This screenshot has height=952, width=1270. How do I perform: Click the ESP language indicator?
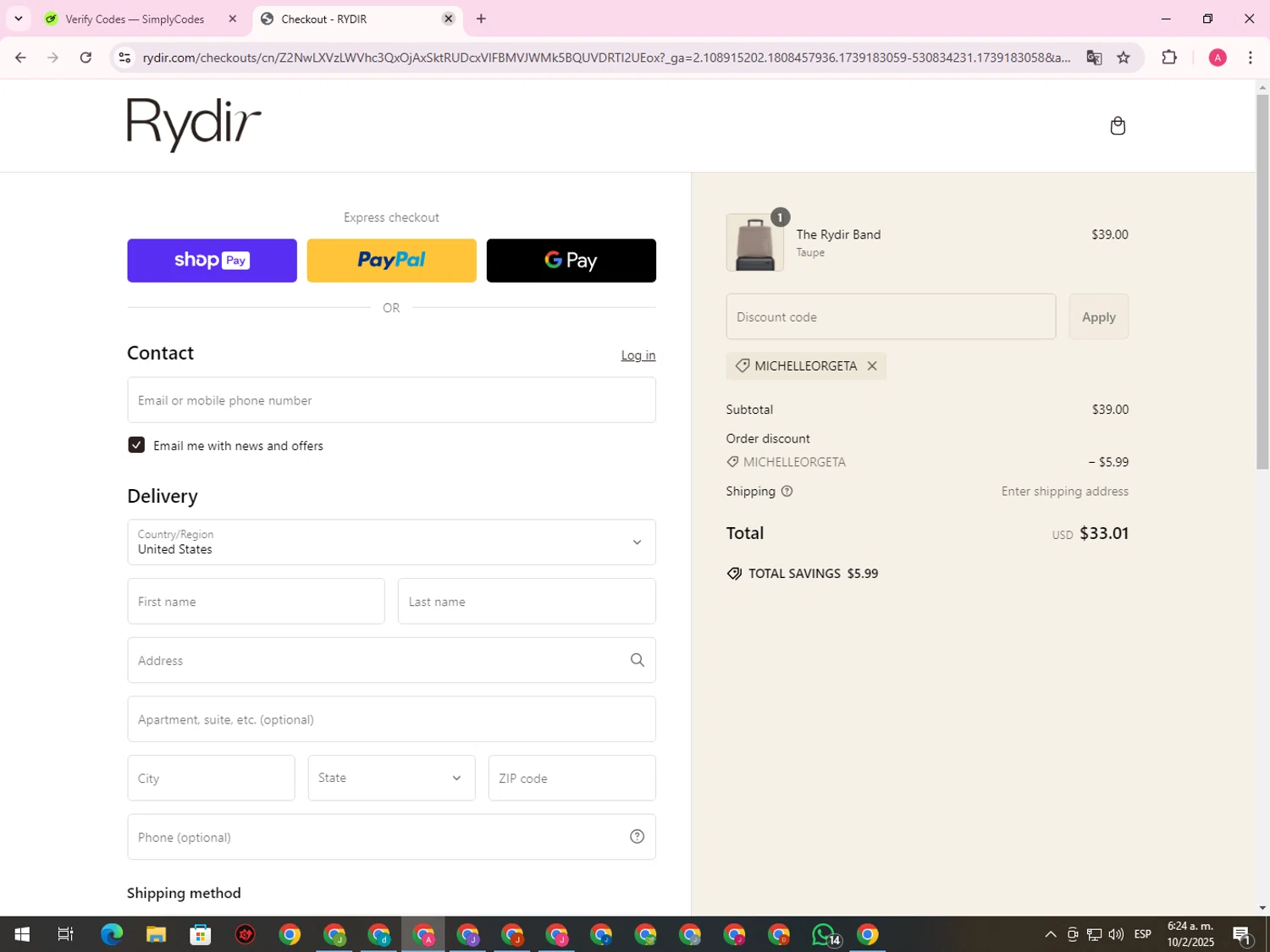pos(1142,934)
